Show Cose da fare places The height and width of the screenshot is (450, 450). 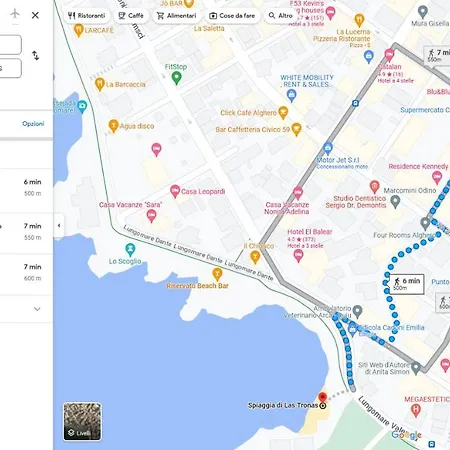232,16
